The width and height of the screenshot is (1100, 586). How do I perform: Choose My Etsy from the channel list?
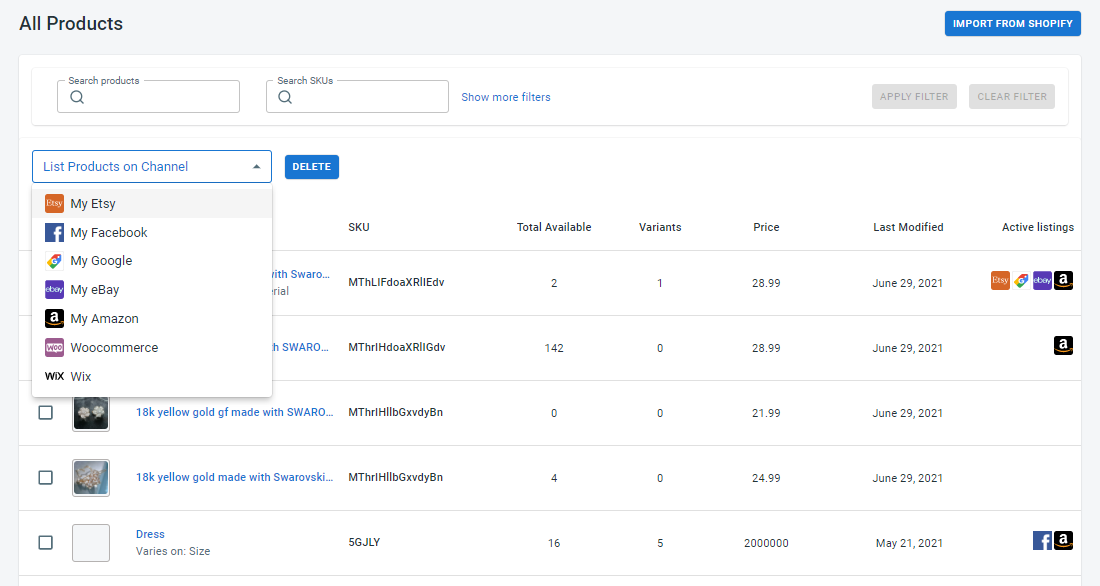coord(152,204)
